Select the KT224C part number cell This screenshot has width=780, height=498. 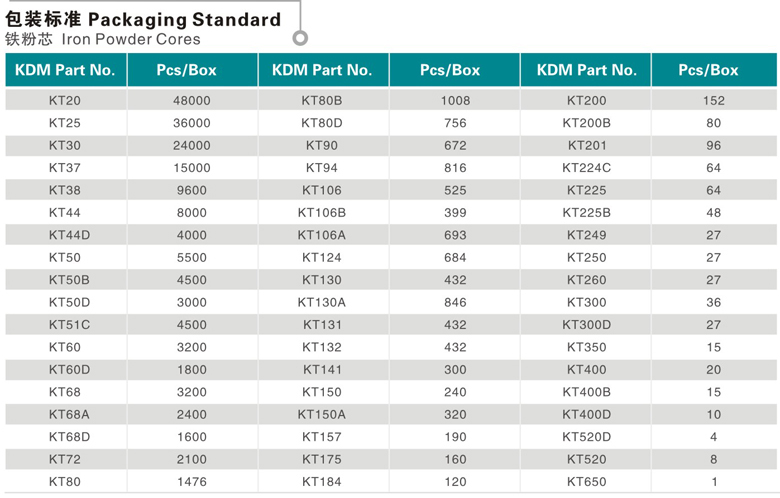point(586,168)
